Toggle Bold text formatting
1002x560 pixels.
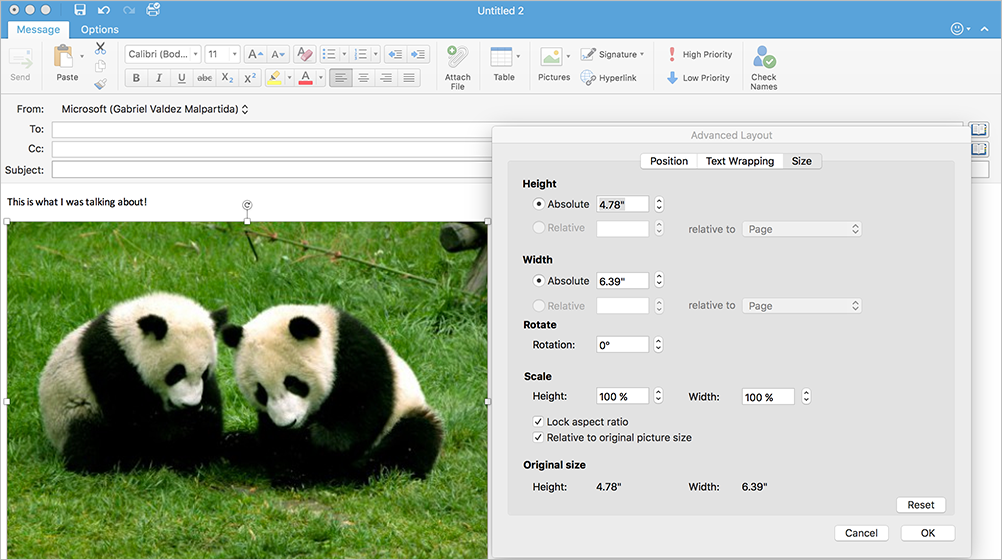137,78
